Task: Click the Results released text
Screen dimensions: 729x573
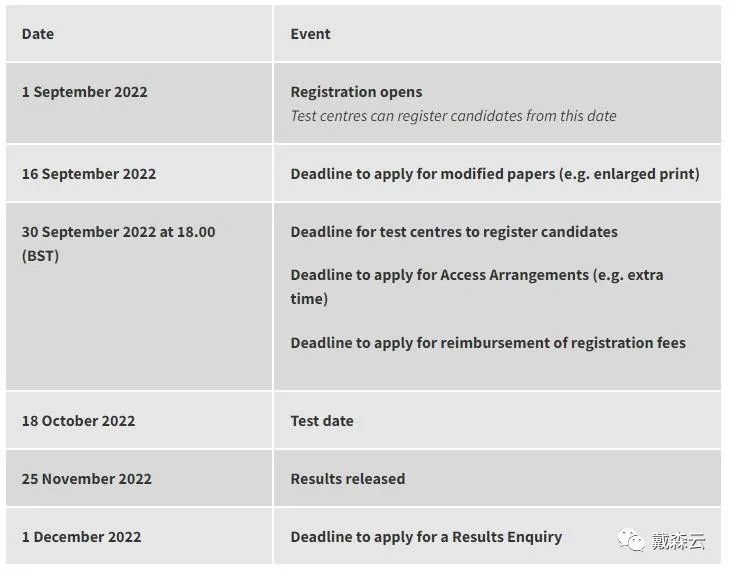Action: 348,479
